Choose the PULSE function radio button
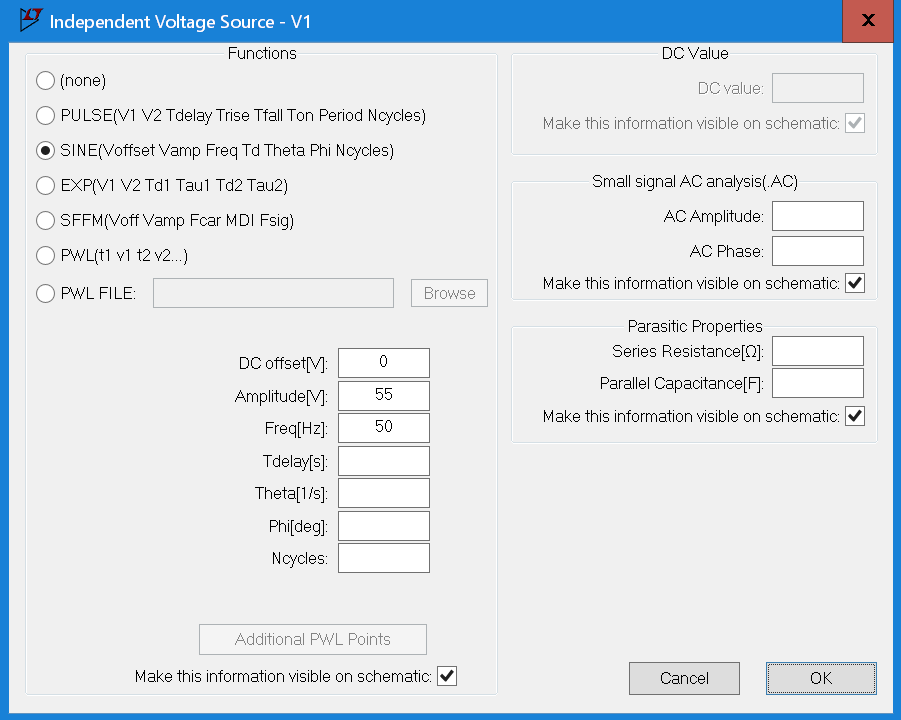This screenshot has width=901, height=720. pyautogui.click(x=45, y=116)
